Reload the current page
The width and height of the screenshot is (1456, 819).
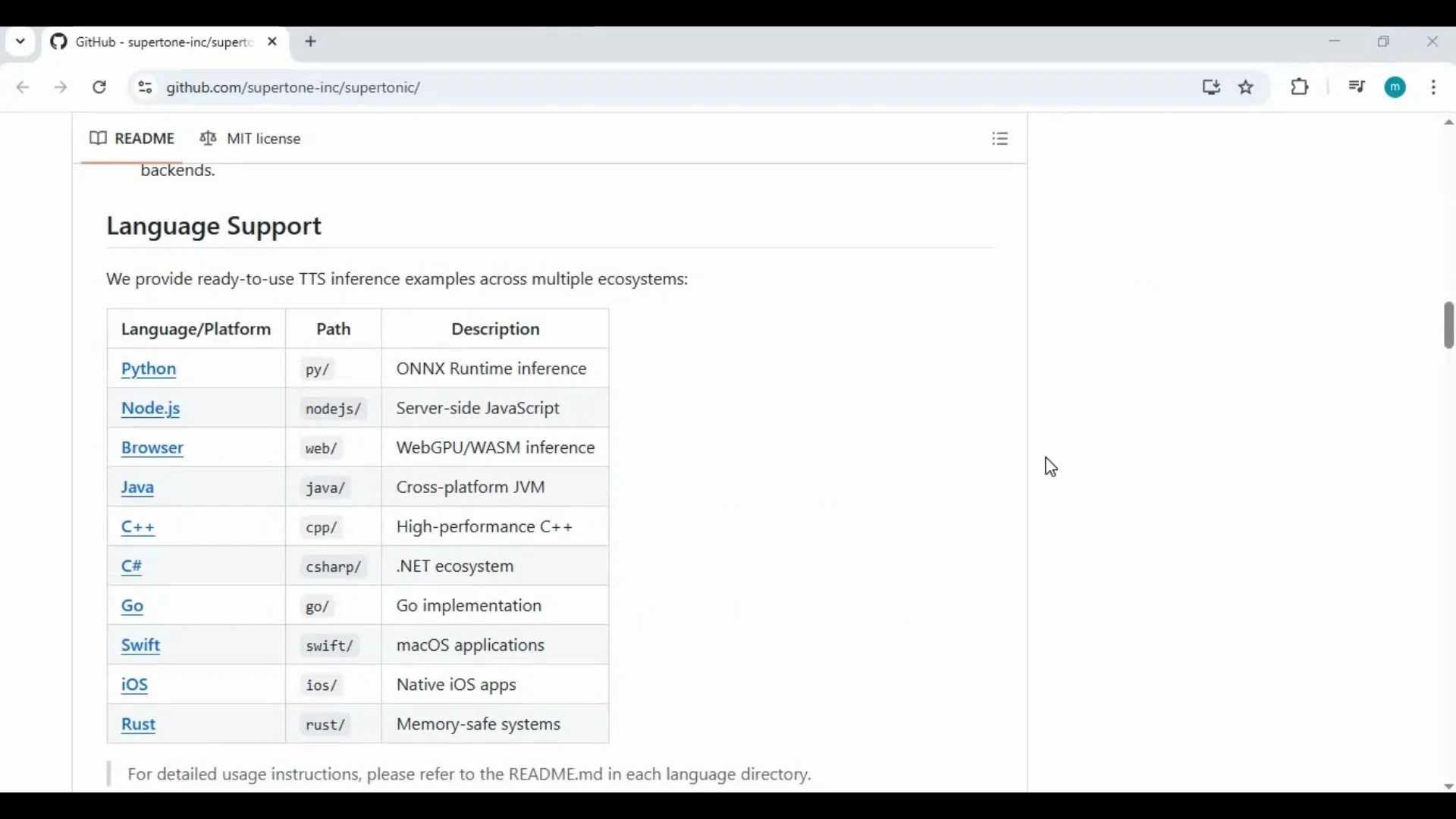[99, 87]
